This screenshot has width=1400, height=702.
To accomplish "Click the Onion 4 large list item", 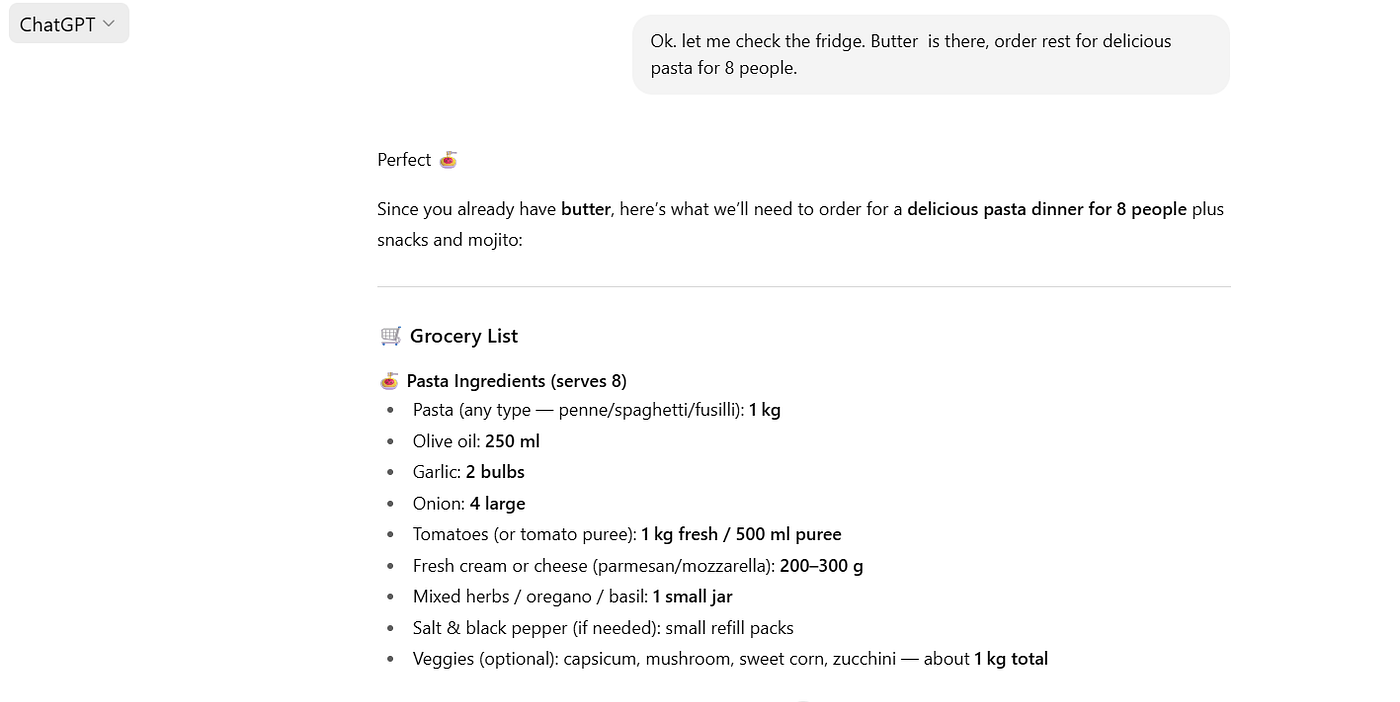I will pyautogui.click(x=468, y=503).
